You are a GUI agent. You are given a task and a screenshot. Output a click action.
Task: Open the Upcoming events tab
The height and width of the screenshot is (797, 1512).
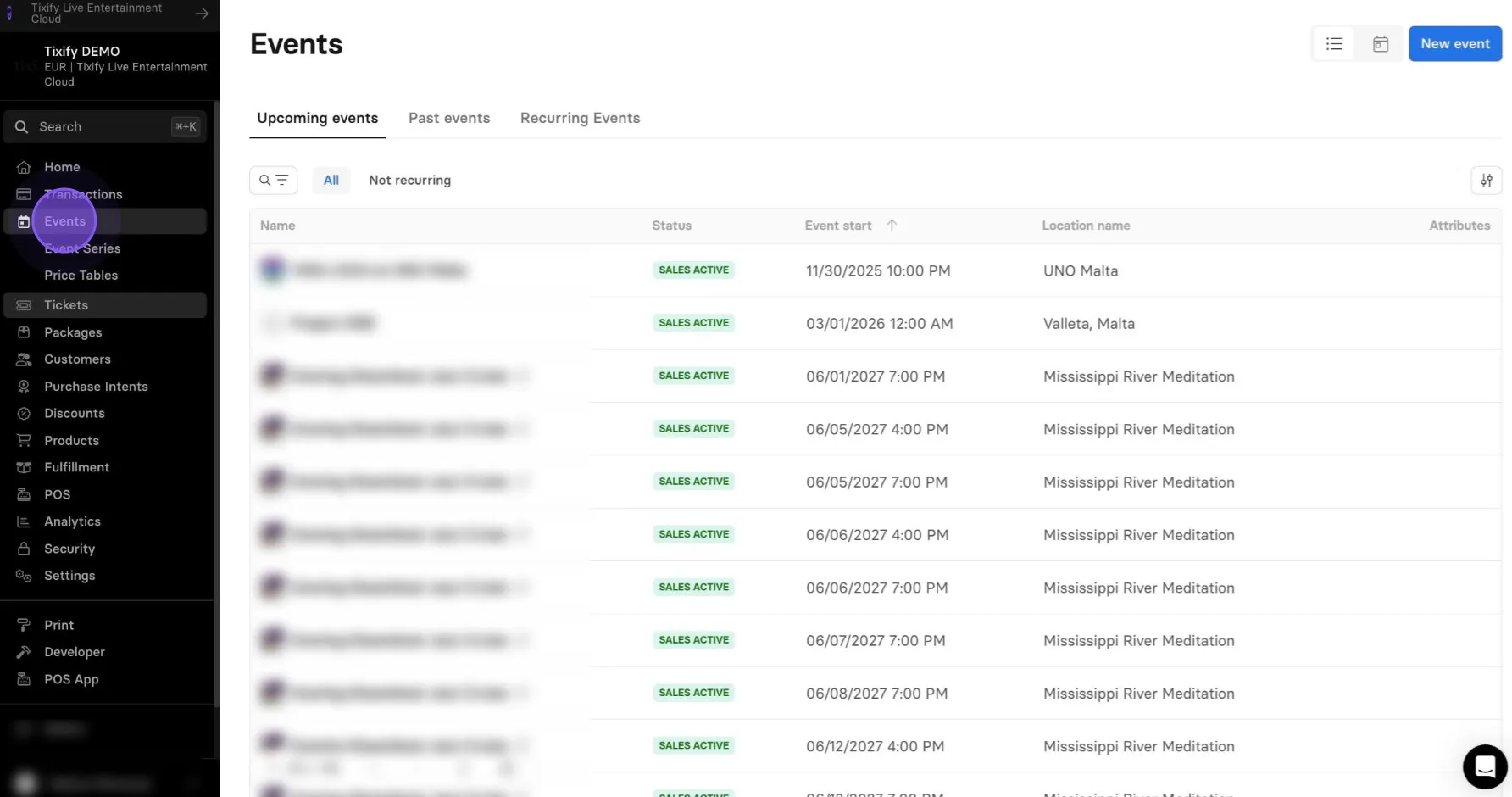click(x=318, y=118)
